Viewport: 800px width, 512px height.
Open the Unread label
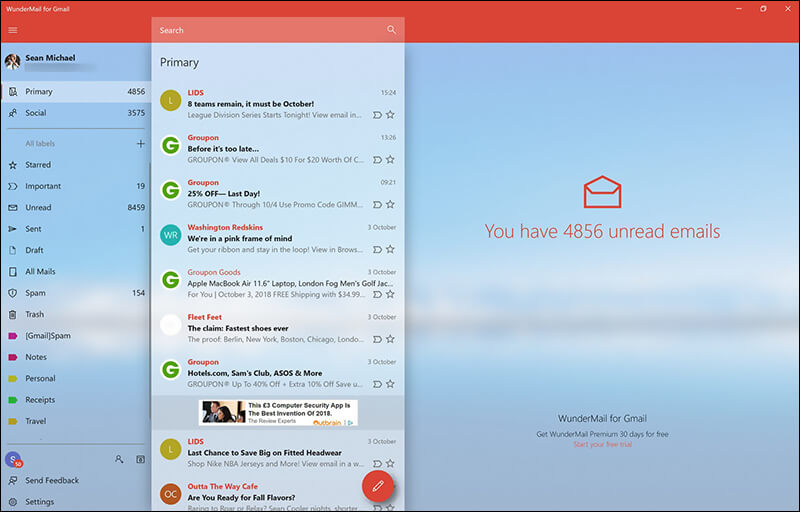(77, 208)
